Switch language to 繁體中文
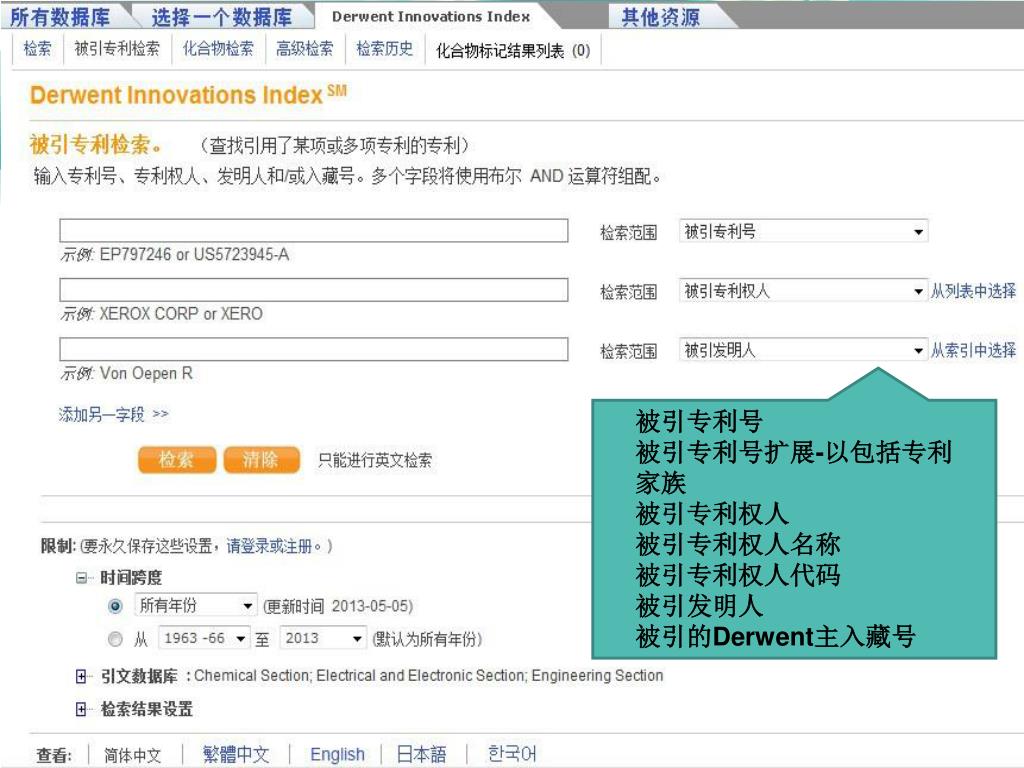The height and width of the screenshot is (768, 1024). 236,754
